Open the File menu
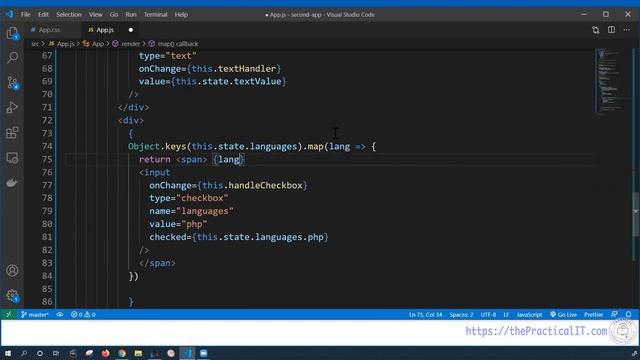Screen dimensions: 640x360 point(26,14)
